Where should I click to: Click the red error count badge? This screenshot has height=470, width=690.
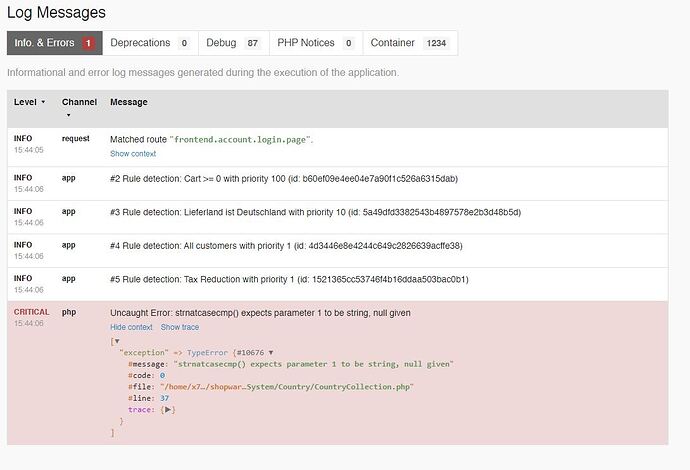click(88, 43)
